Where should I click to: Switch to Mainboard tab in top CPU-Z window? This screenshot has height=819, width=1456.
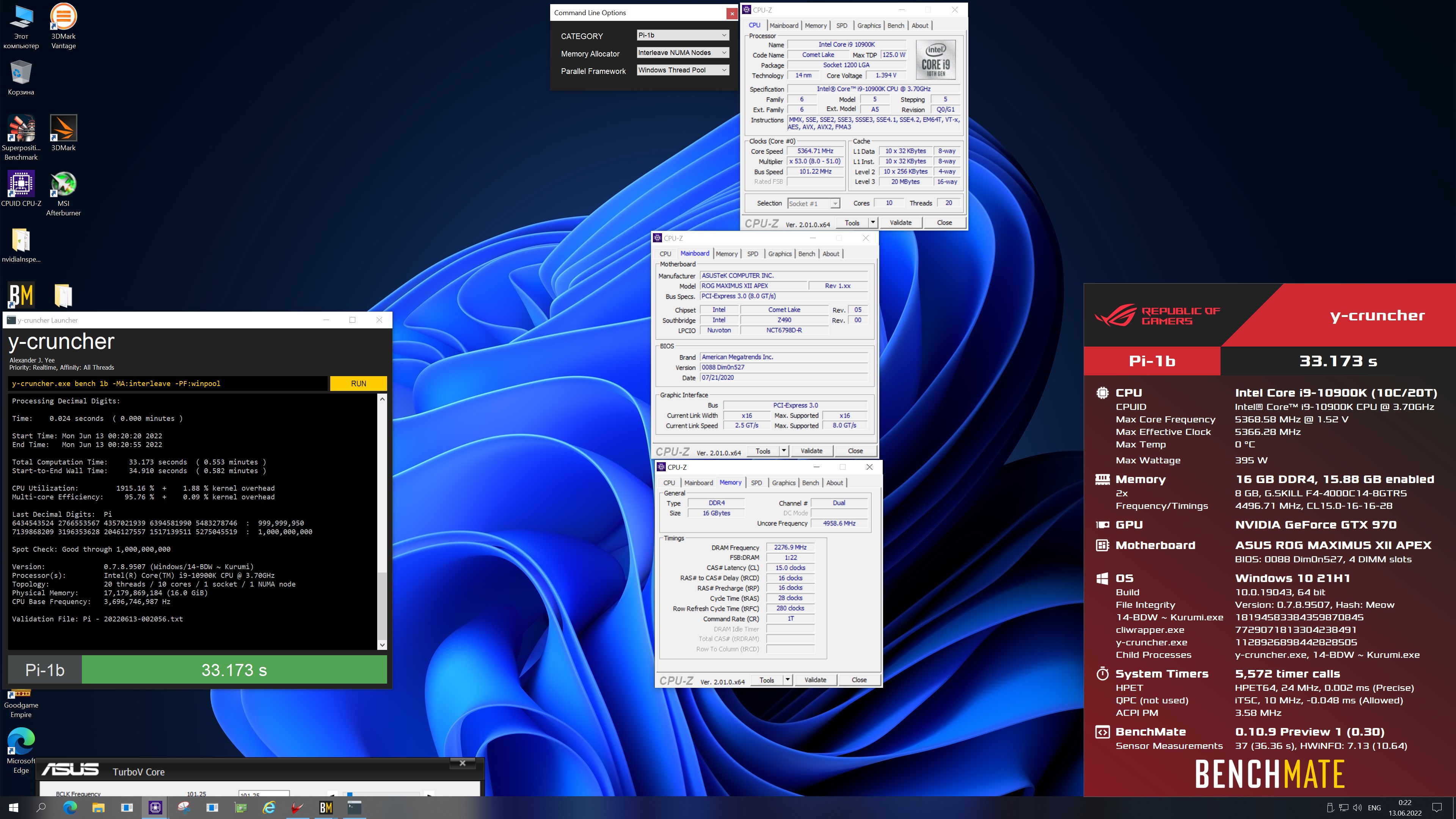[x=784, y=25]
